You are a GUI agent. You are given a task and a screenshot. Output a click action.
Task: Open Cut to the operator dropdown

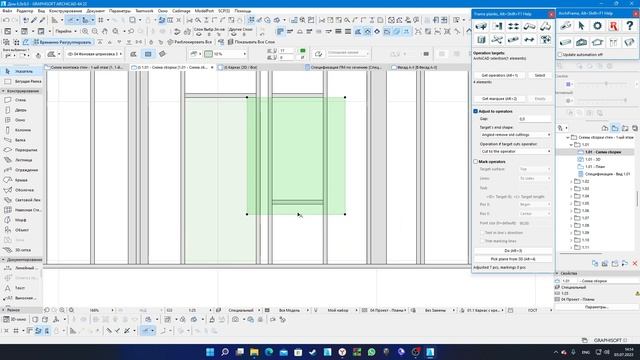point(516,151)
